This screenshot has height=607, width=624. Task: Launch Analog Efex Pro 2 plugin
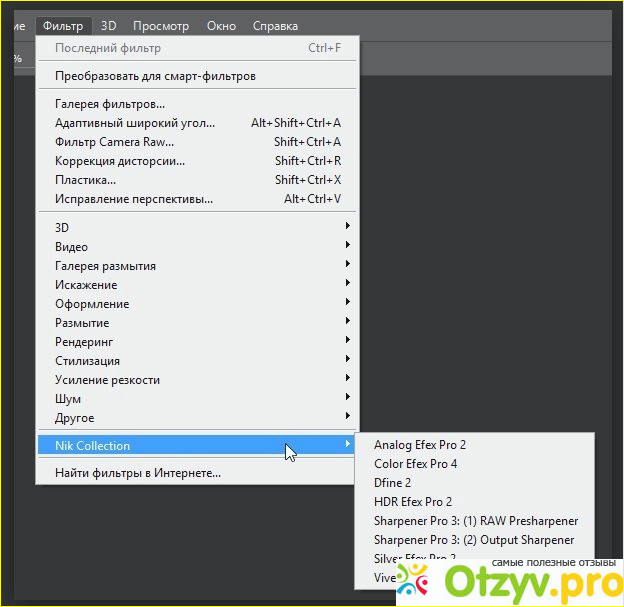[x=420, y=445]
